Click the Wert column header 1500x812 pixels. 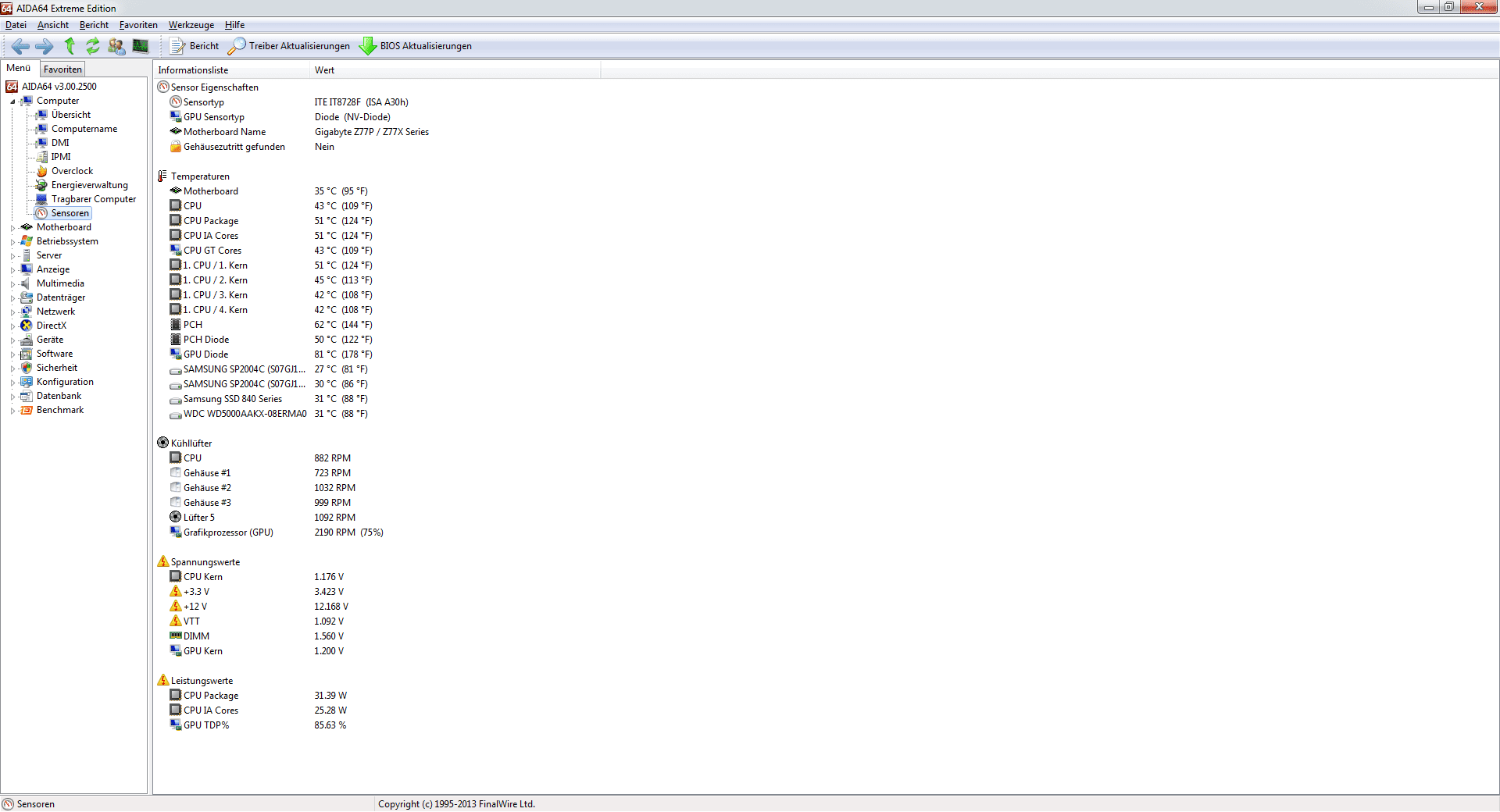pos(455,70)
